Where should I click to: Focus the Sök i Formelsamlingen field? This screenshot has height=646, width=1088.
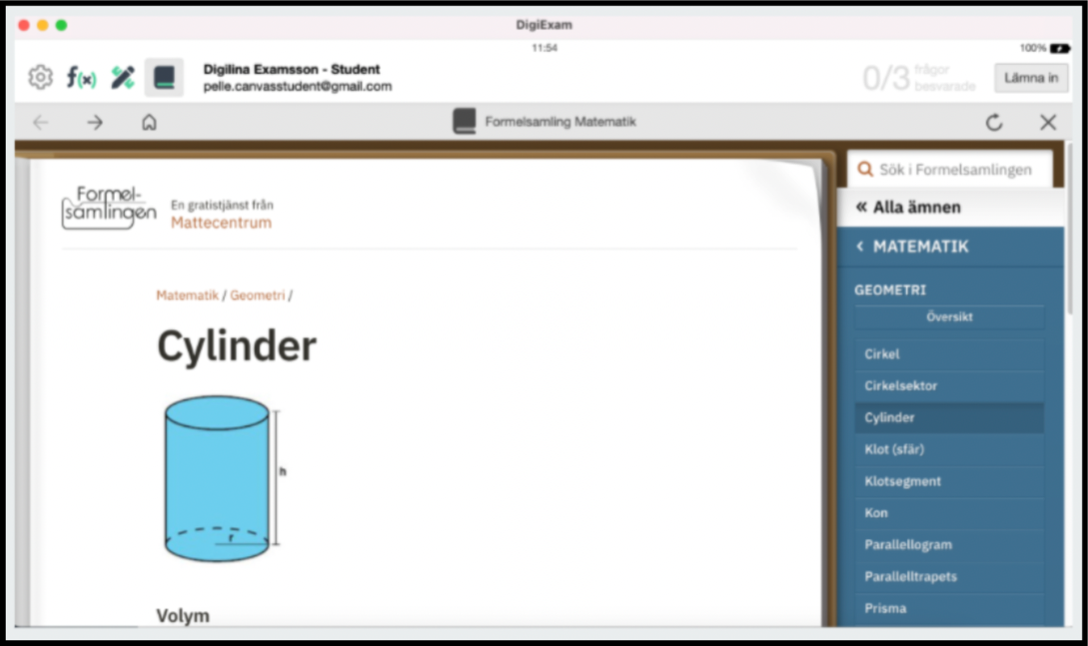coord(949,169)
